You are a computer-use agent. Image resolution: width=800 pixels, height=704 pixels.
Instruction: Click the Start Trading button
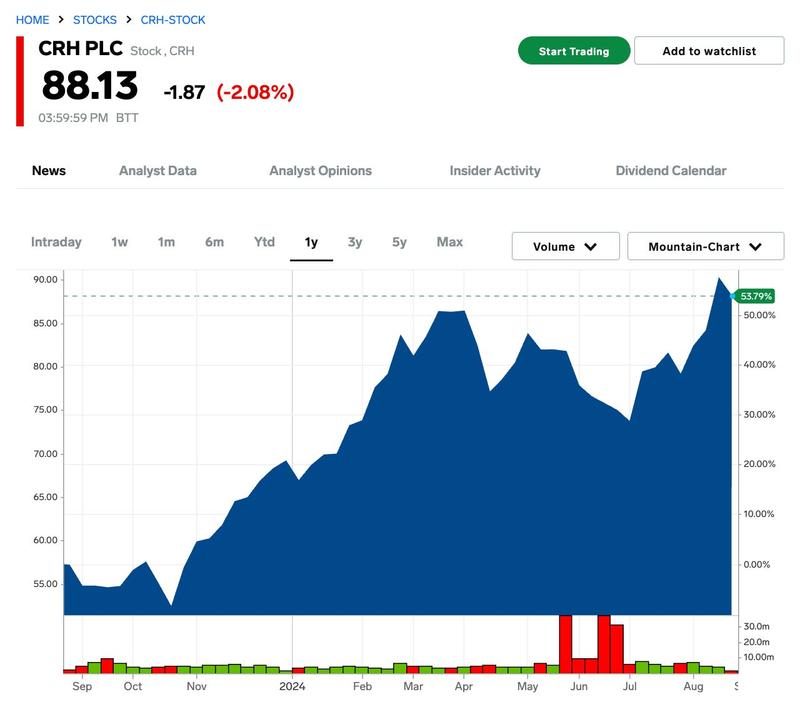(x=574, y=51)
